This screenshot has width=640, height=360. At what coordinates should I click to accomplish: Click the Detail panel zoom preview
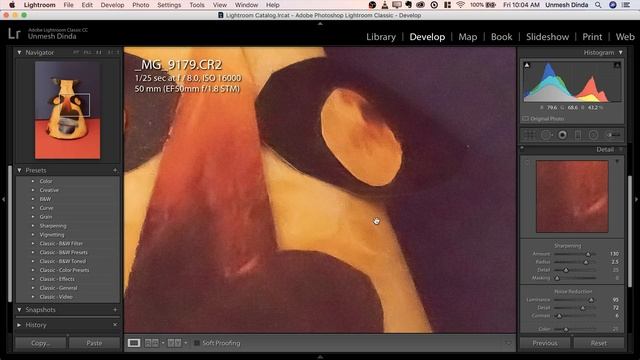click(x=572, y=196)
